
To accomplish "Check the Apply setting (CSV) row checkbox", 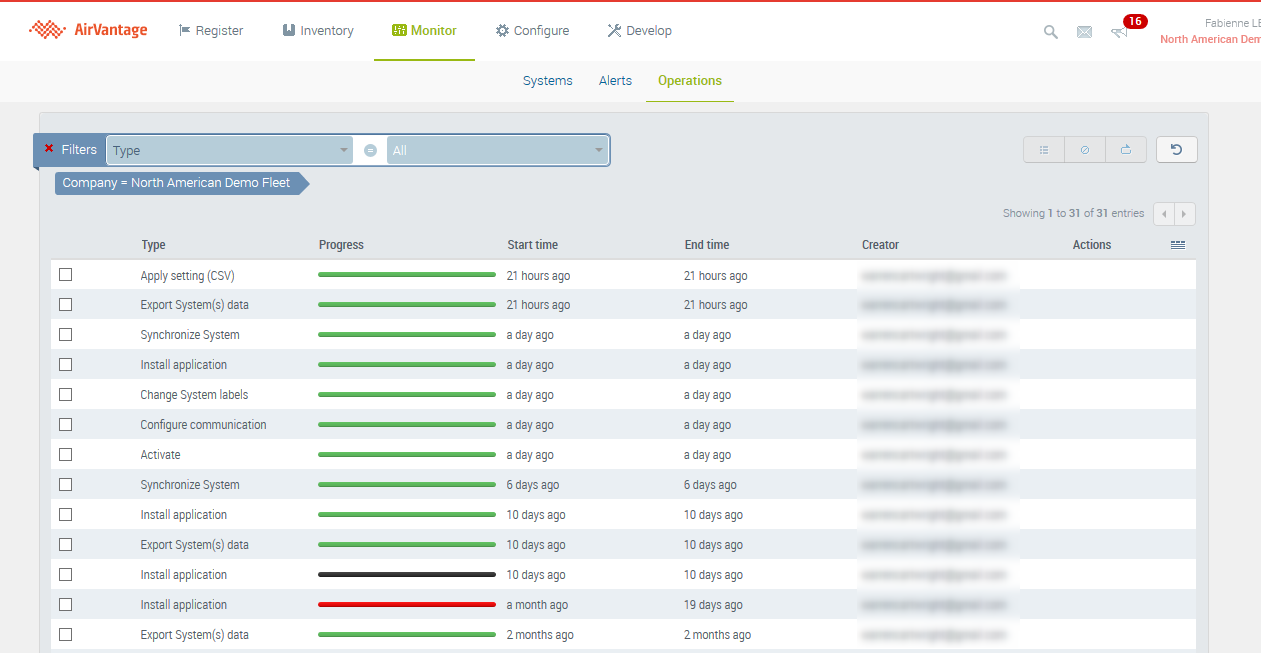I will [66, 275].
